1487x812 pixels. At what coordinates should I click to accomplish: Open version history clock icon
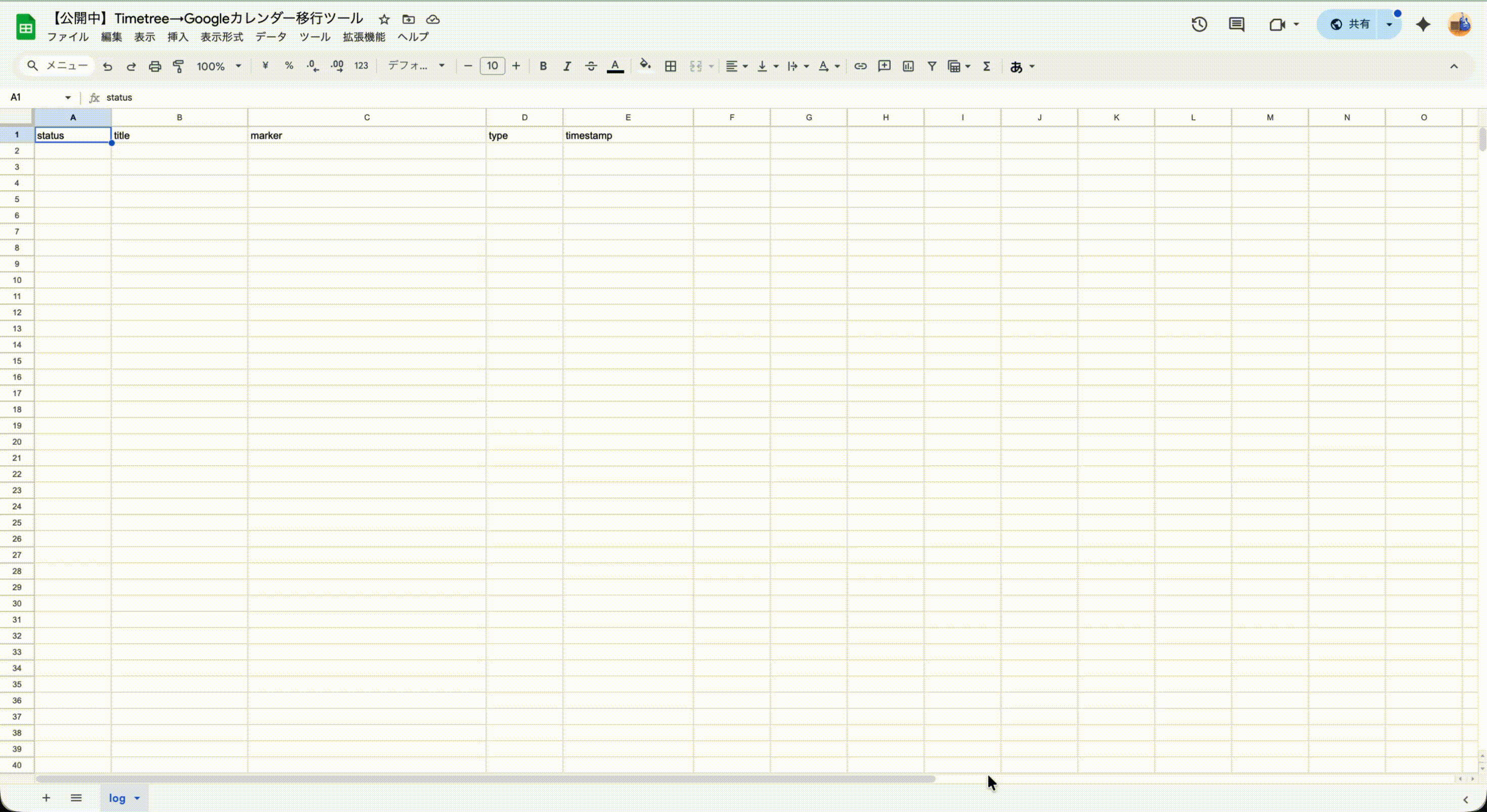point(1199,24)
